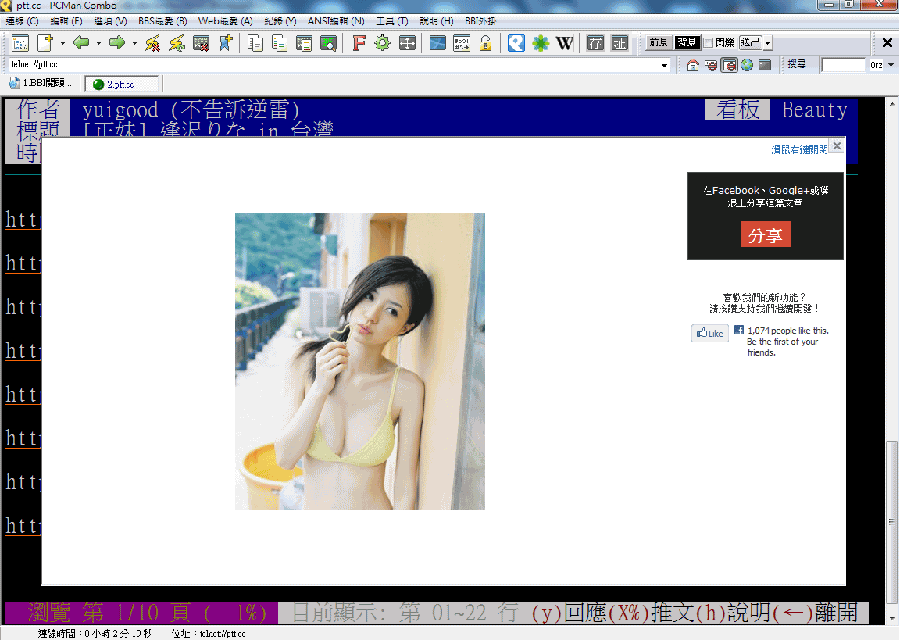899x640 pixels.
Task: Click the green flower icon
Action: pyautogui.click(x=540, y=43)
